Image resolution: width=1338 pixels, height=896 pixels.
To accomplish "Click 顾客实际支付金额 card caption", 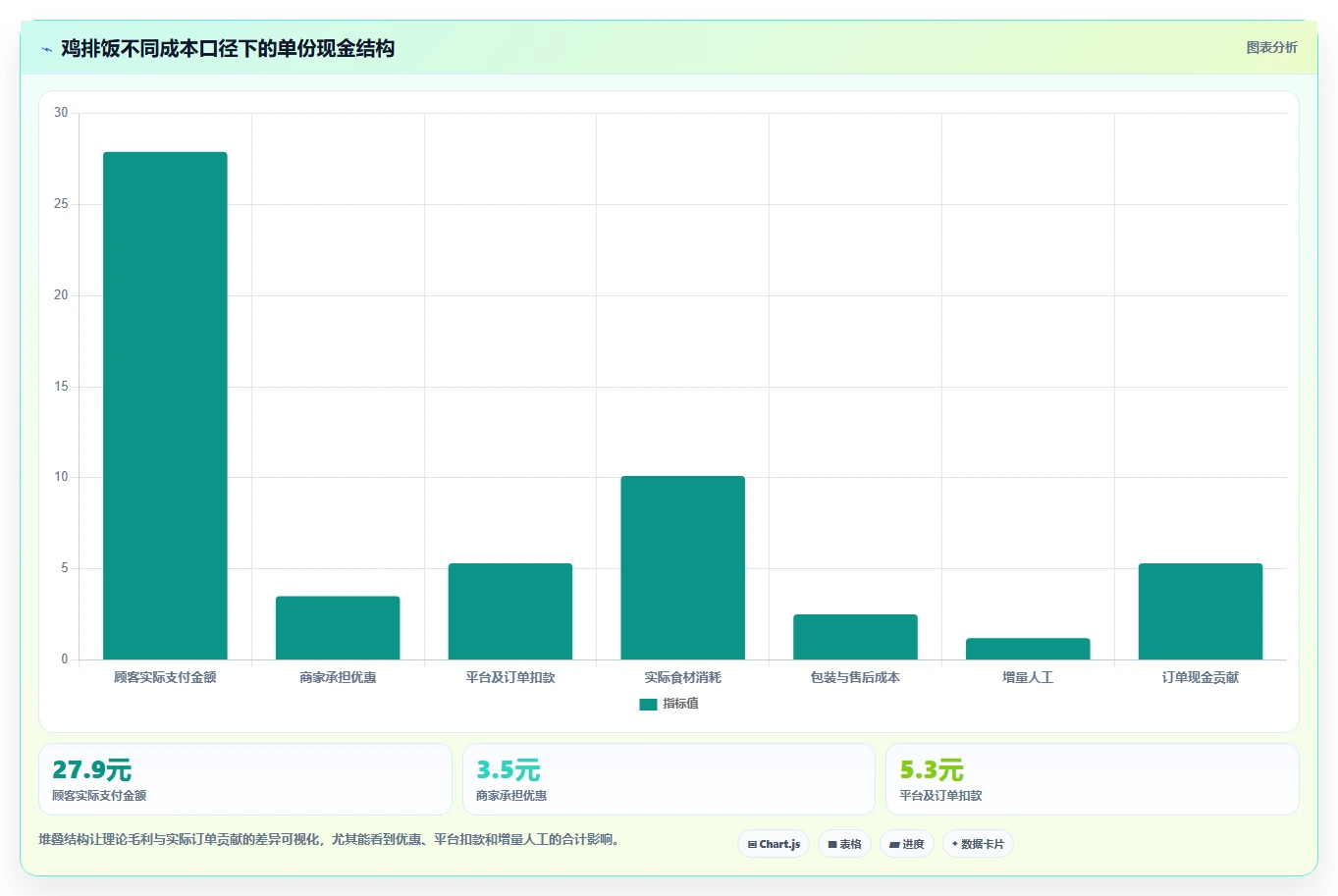I will tap(99, 796).
